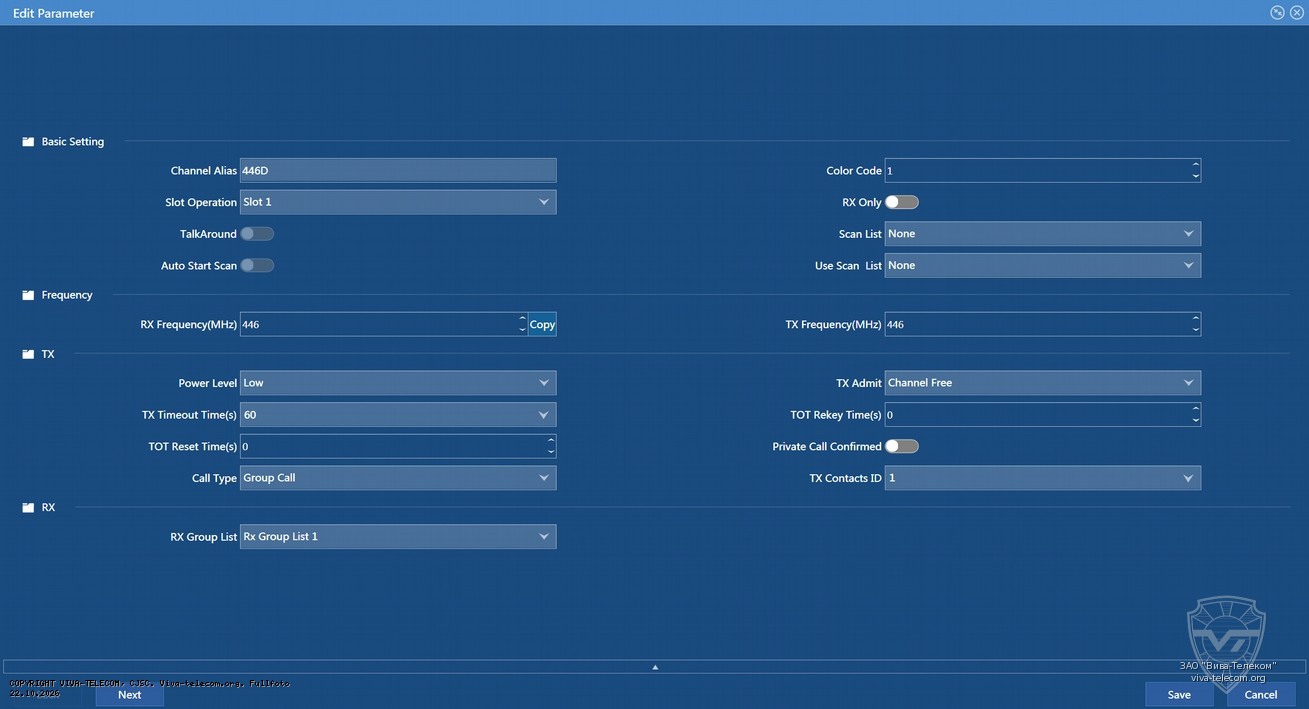The image size is (1309, 709).
Task: Click the Basic Setting section heading
Action: [73, 142]
